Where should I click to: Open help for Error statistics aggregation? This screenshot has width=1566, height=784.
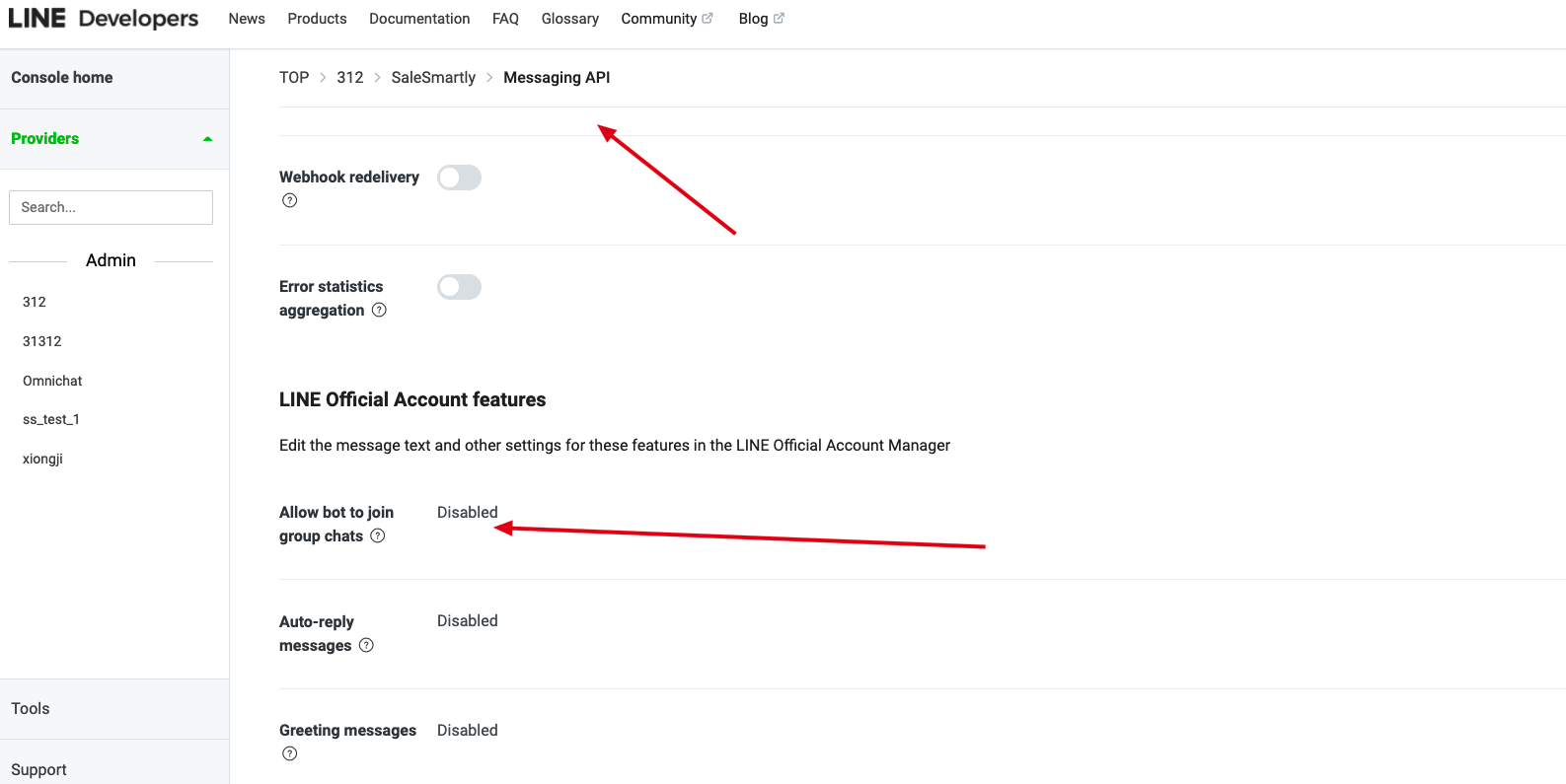pos(379,310)
